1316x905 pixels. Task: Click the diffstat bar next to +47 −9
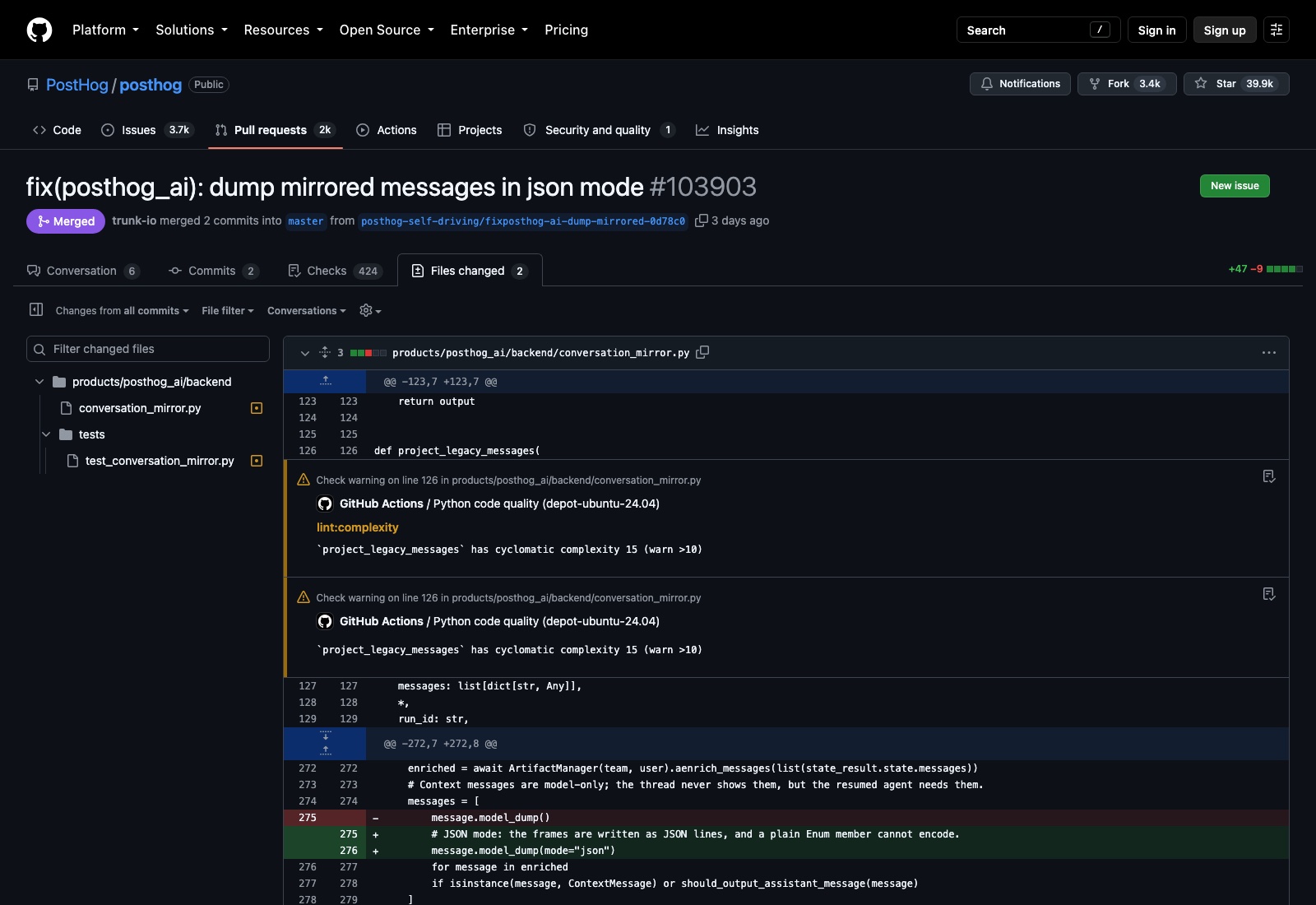tap(1284, 269)
